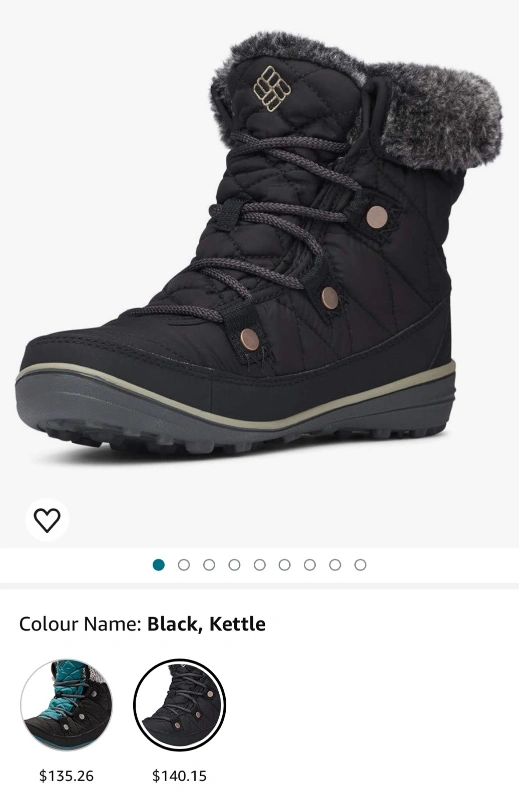Tap the bold "Black, Kettle" text
Screen dimensions: 519x800
pyautogui.click(x=206, y=624)
